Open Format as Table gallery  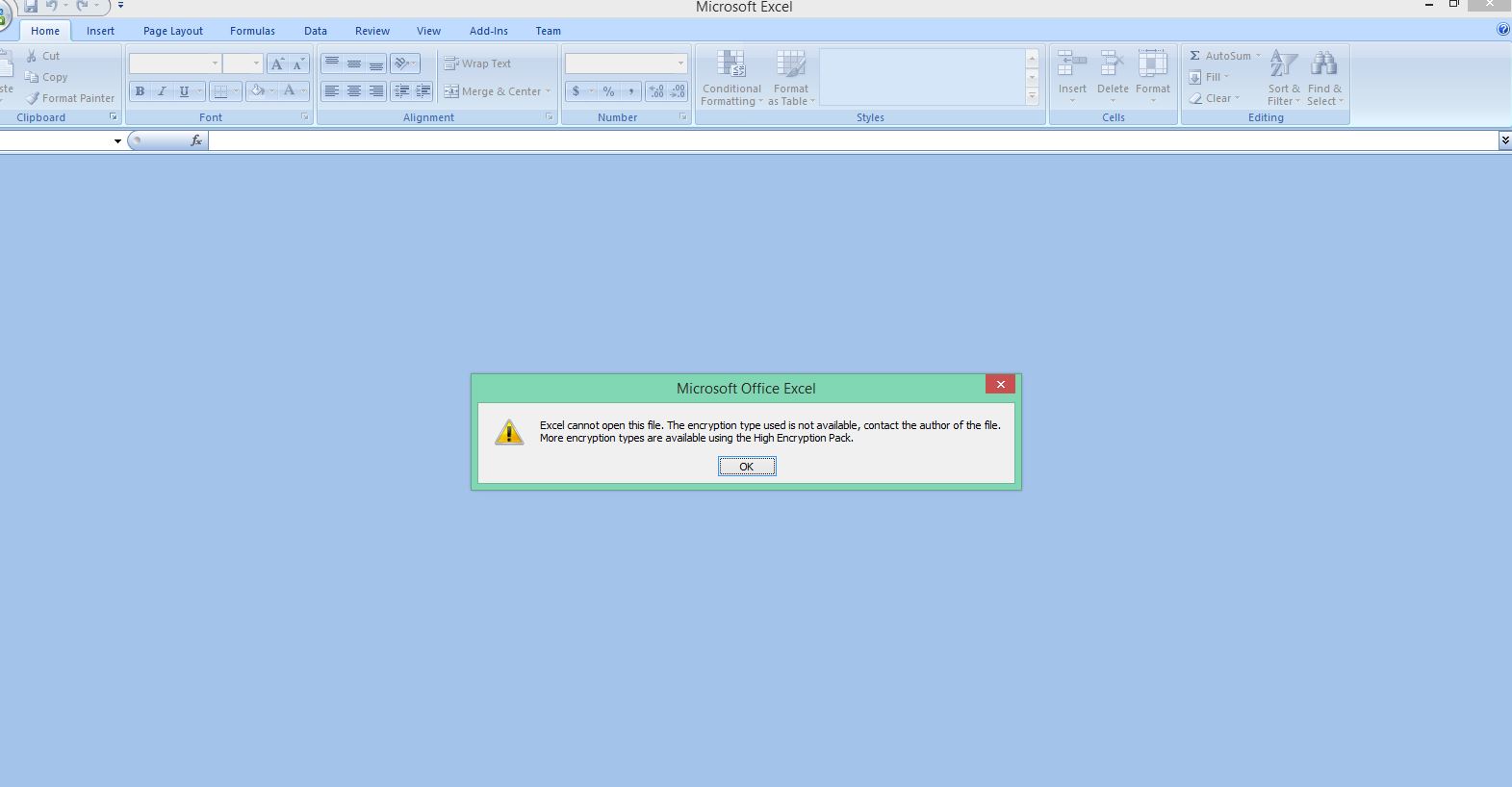click(791, 78)
